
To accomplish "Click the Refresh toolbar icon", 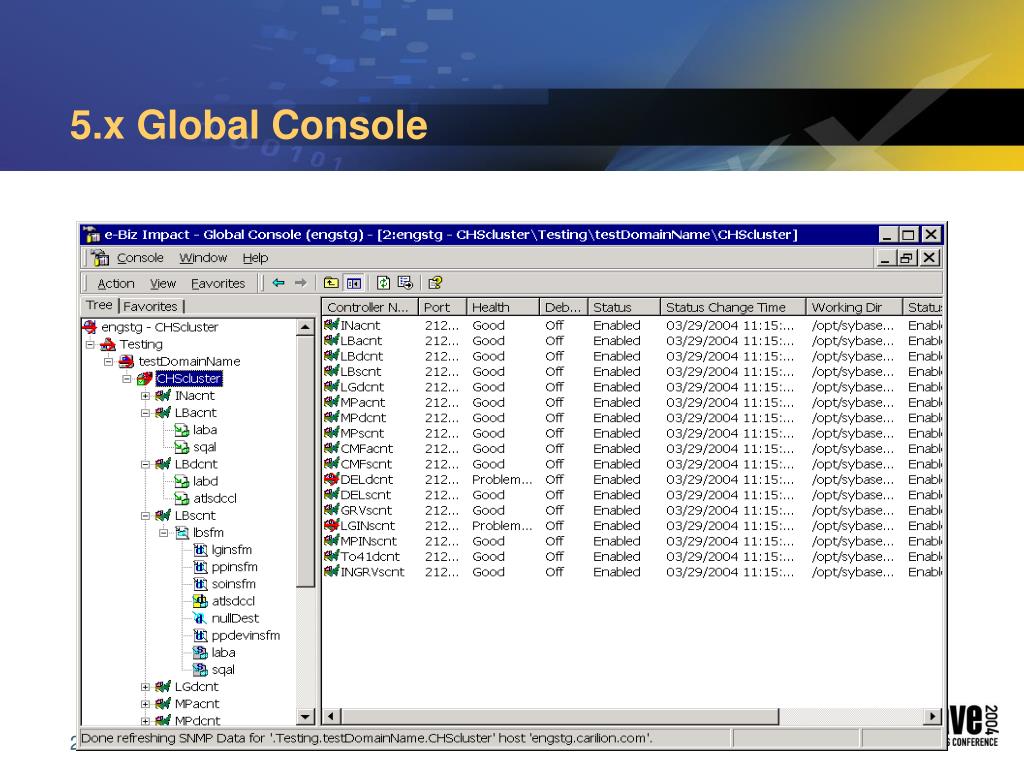I will click(383, 283).
